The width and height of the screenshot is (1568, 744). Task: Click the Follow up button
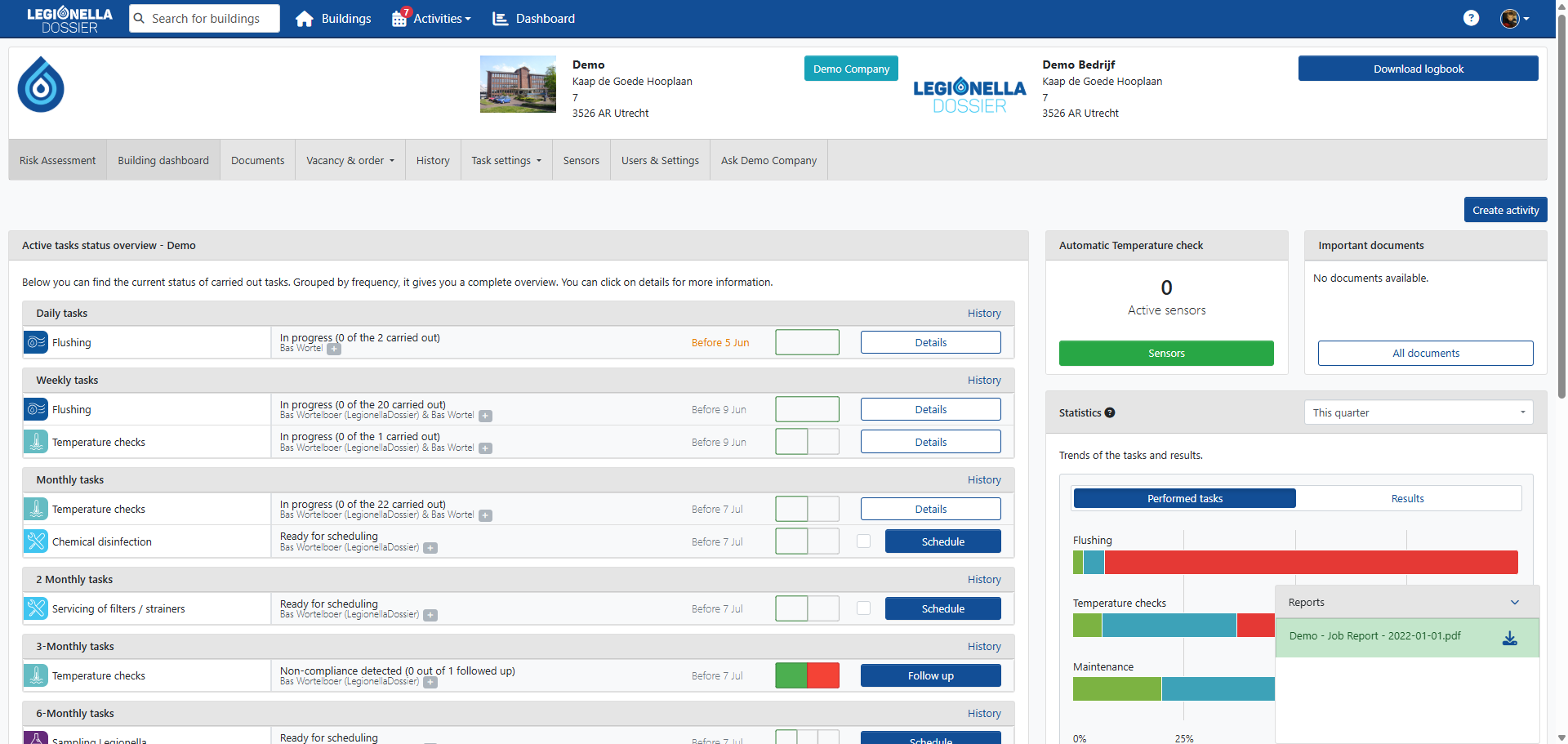930,676
